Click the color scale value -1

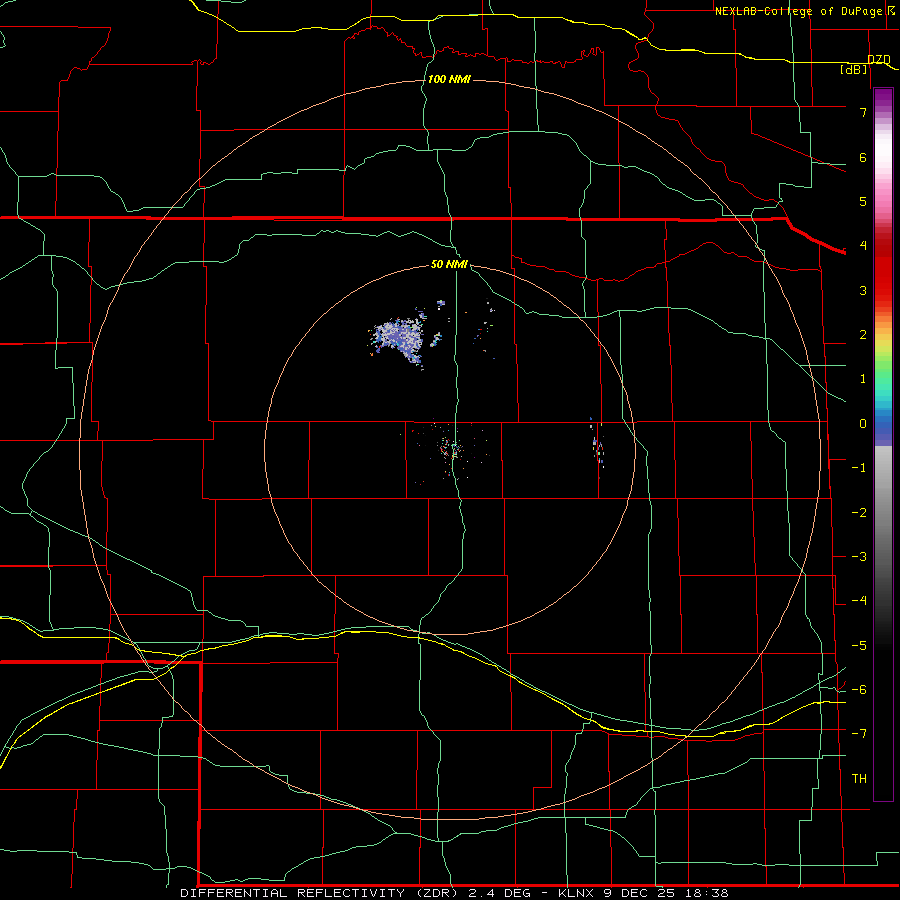point(859,468)
